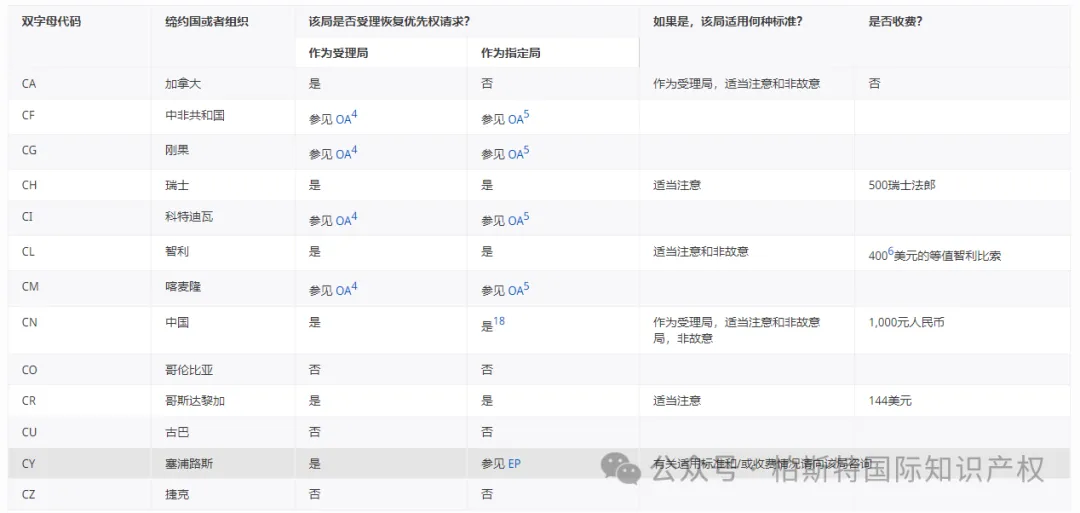1080x513 pixels.
Task: Click the country name 科特迪瓦
Action: pos(189,217)
